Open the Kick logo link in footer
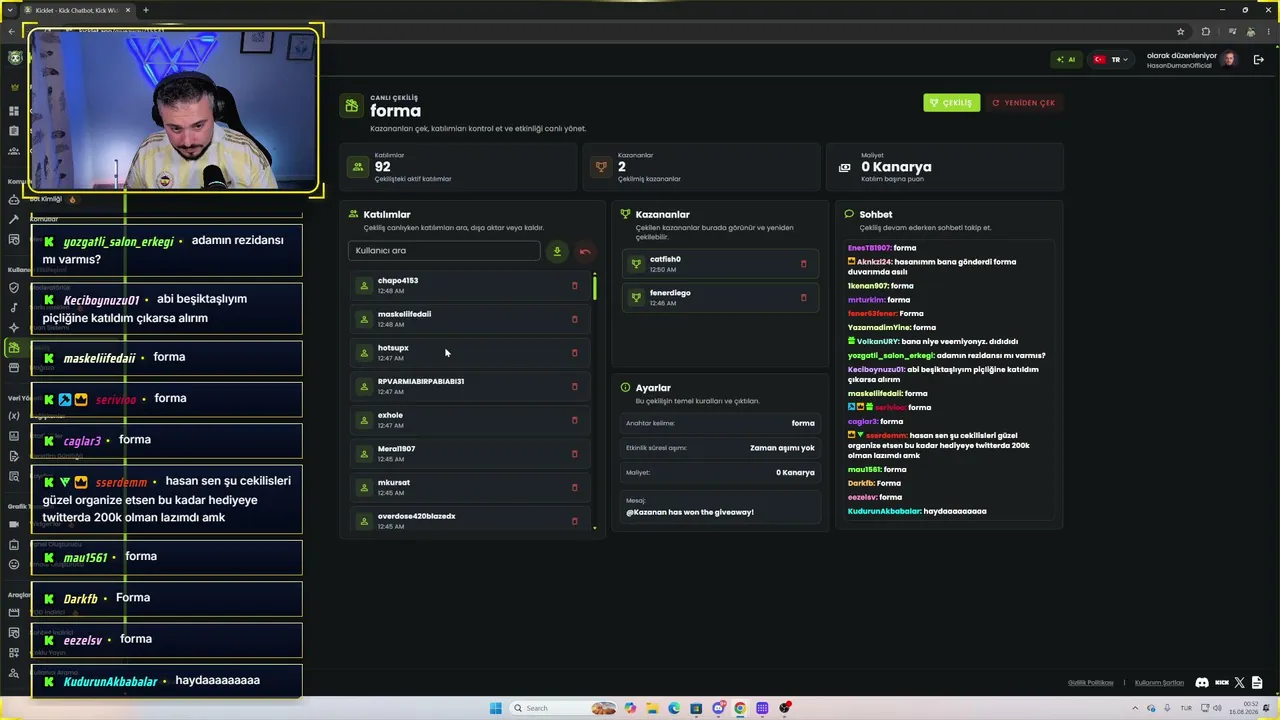Viewport: 1280px width, 720px height. pos(1222,683)
